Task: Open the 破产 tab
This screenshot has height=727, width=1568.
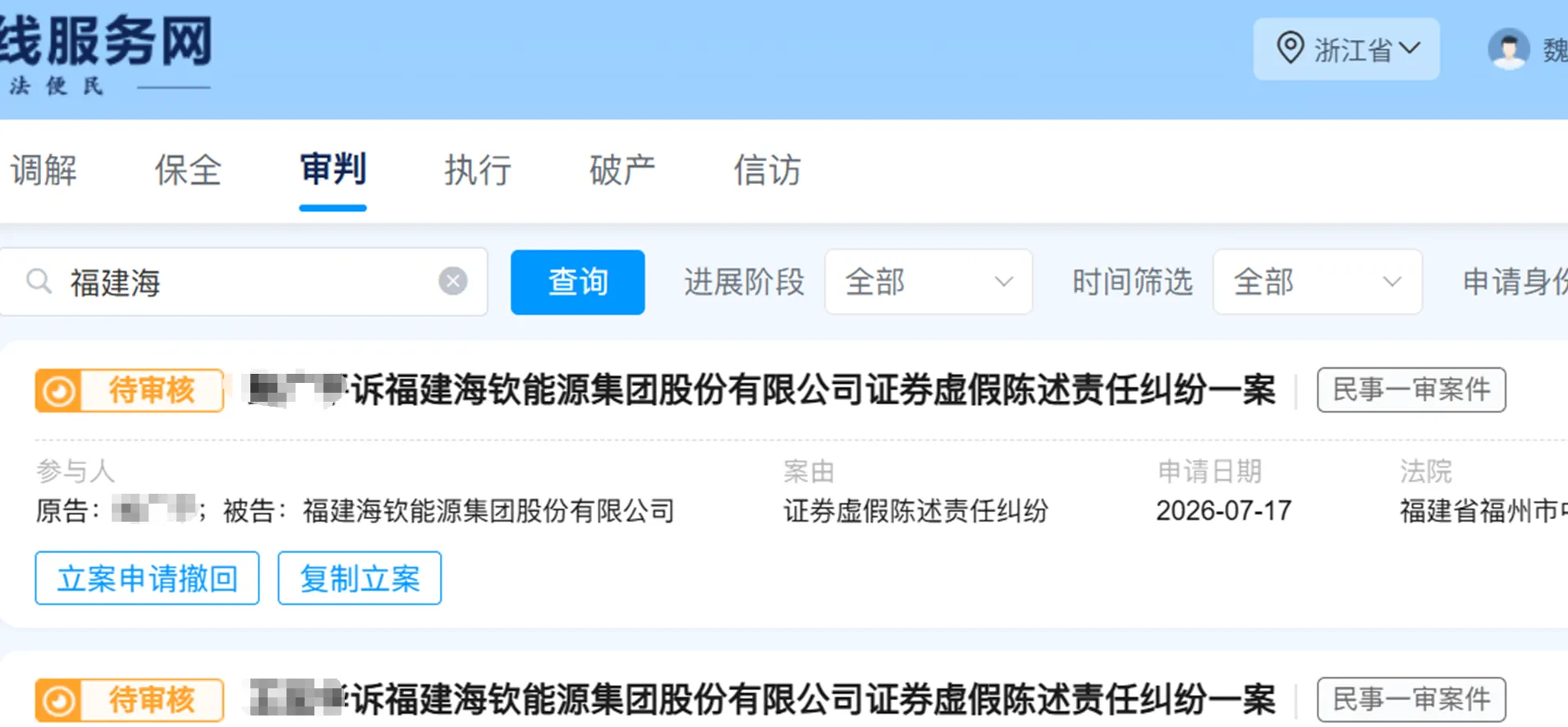Action: point(622,171)
